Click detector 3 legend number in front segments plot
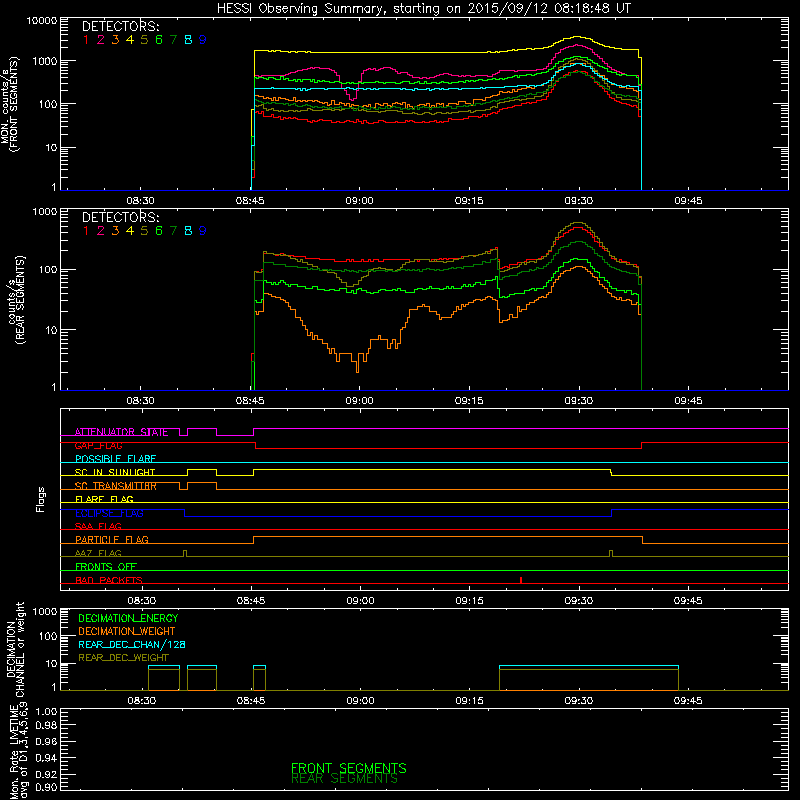Viewport: 800px width, 800px height. pyautogui.click(x=115, y=40)
